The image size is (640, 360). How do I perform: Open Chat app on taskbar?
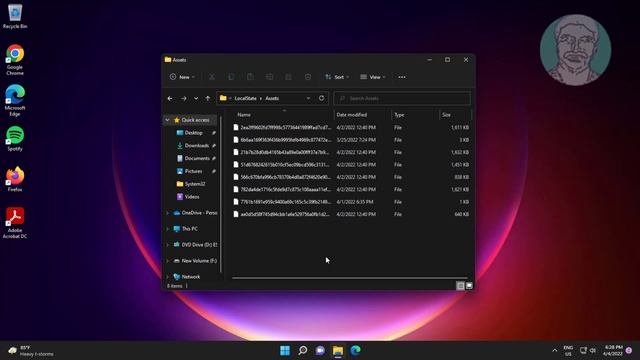point(320,350)
